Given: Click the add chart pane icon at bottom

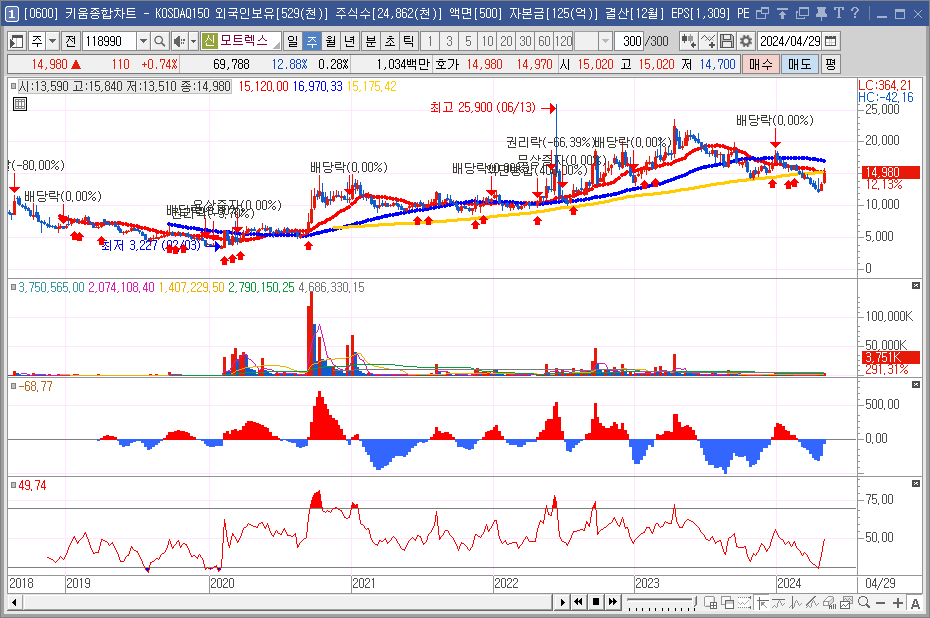Looking at the screenshot, I should tap(711, 603).
